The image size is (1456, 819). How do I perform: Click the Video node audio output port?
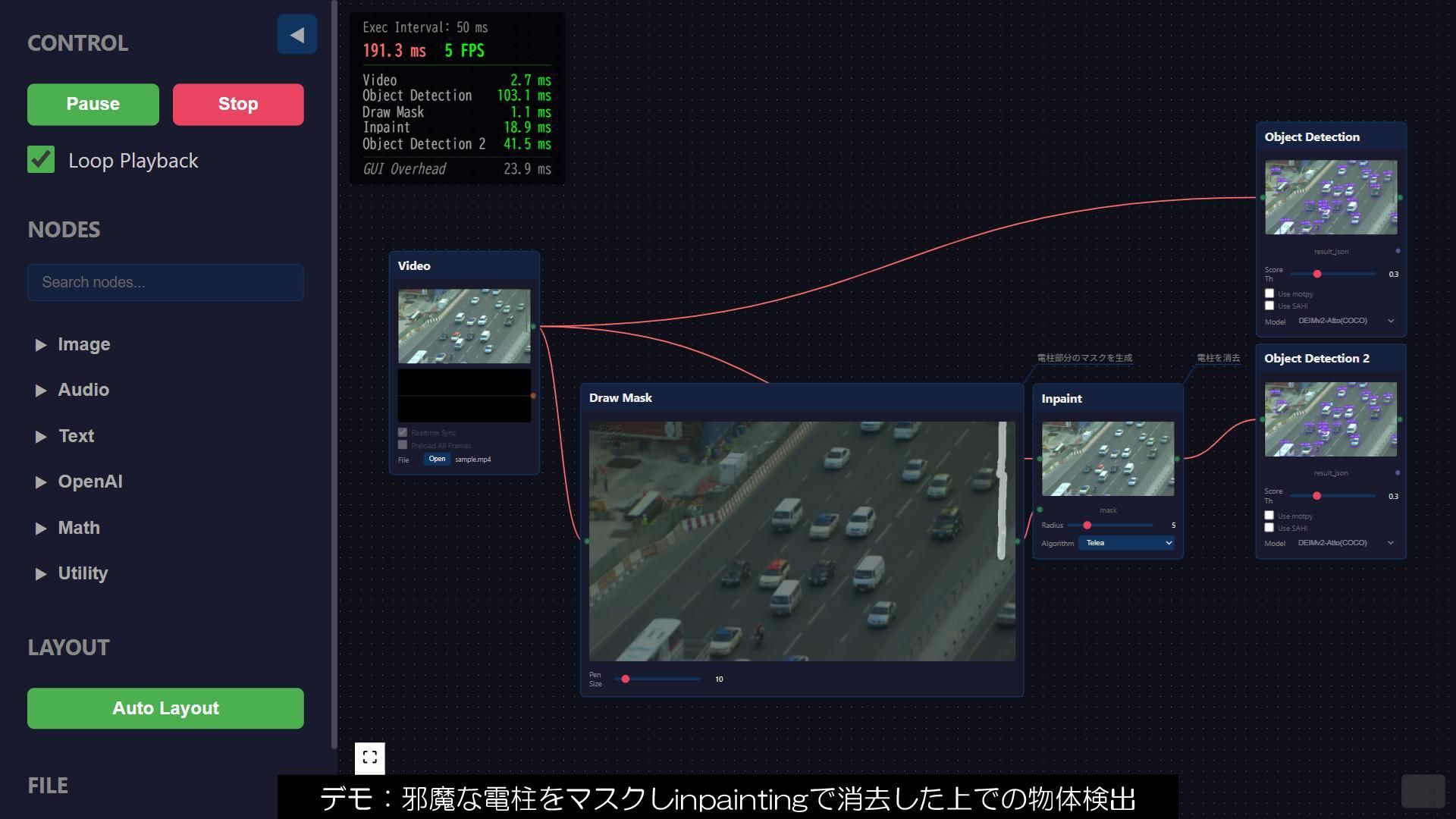coord(534,396)
